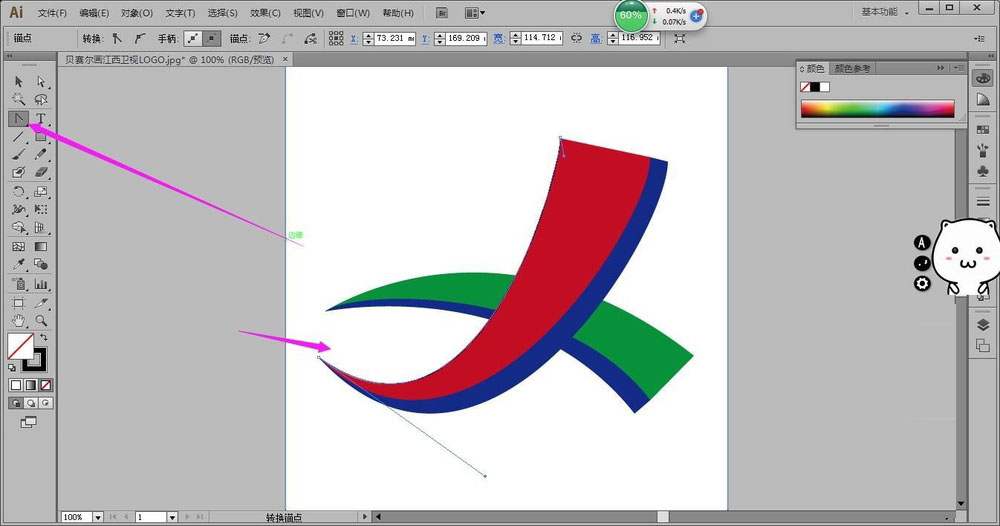Launch Adobe Bridge via Br button

441,13
